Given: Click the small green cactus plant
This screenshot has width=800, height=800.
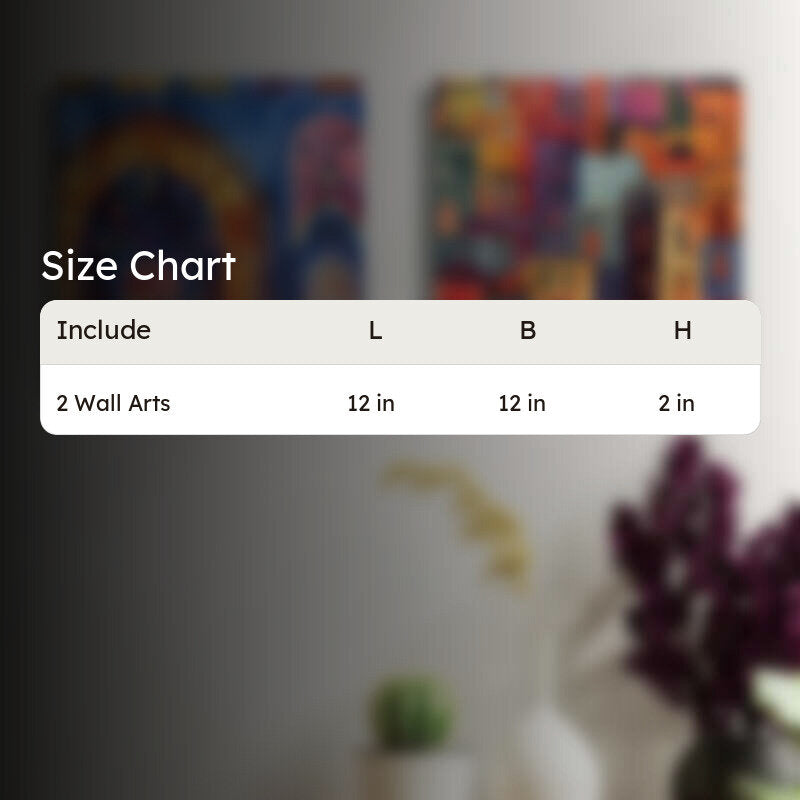Looking at the screenshot, I should point(412,713).
